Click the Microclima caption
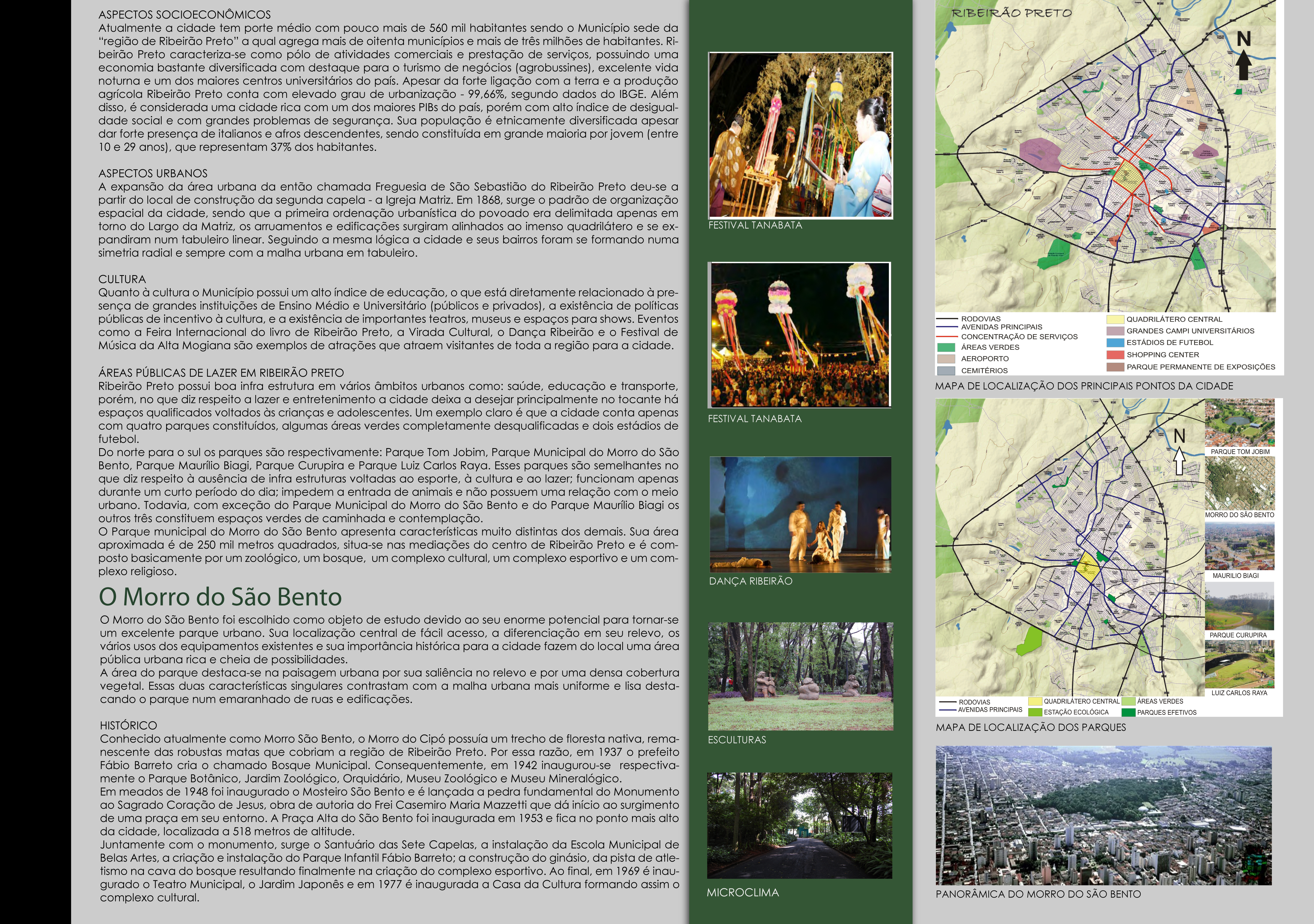1314x924 pixels. tap(742, 893)
